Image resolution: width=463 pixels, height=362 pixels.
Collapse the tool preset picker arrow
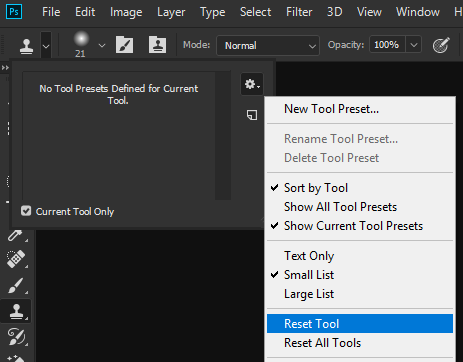coord(46,46)
